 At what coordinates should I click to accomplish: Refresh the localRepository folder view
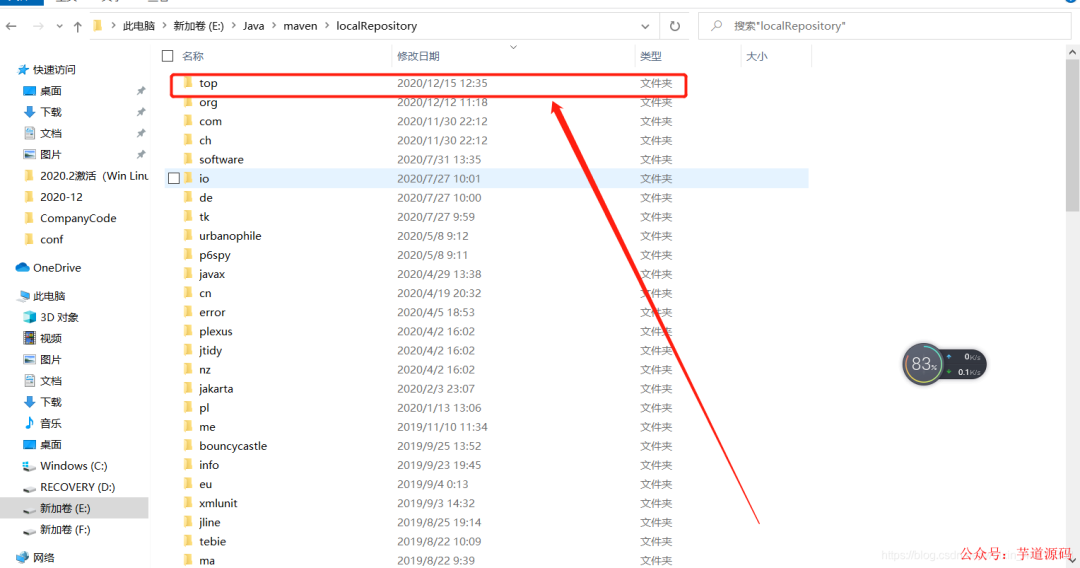point(675,26)
